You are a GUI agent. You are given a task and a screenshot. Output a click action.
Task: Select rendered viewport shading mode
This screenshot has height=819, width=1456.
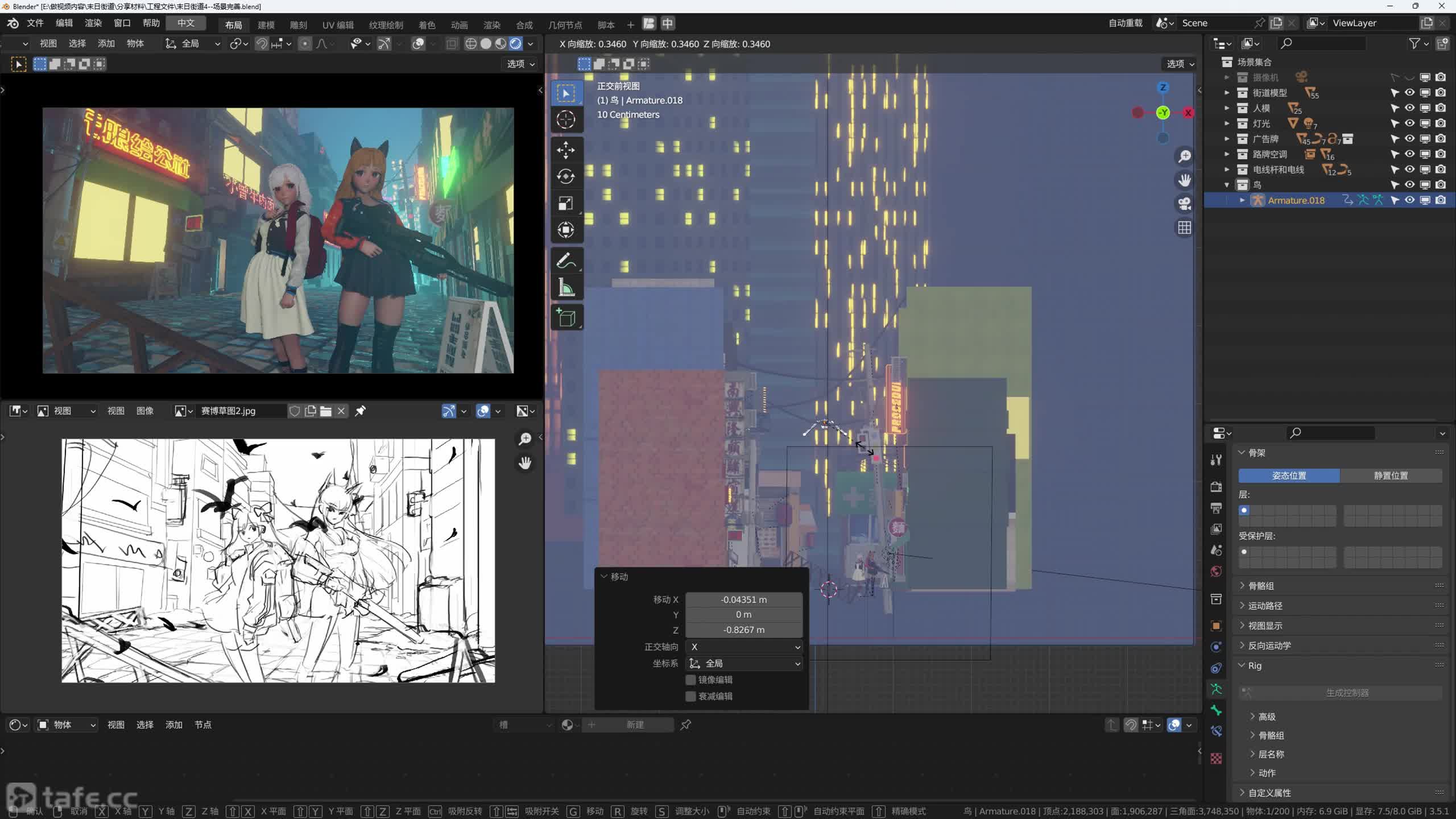coord(516,44)
